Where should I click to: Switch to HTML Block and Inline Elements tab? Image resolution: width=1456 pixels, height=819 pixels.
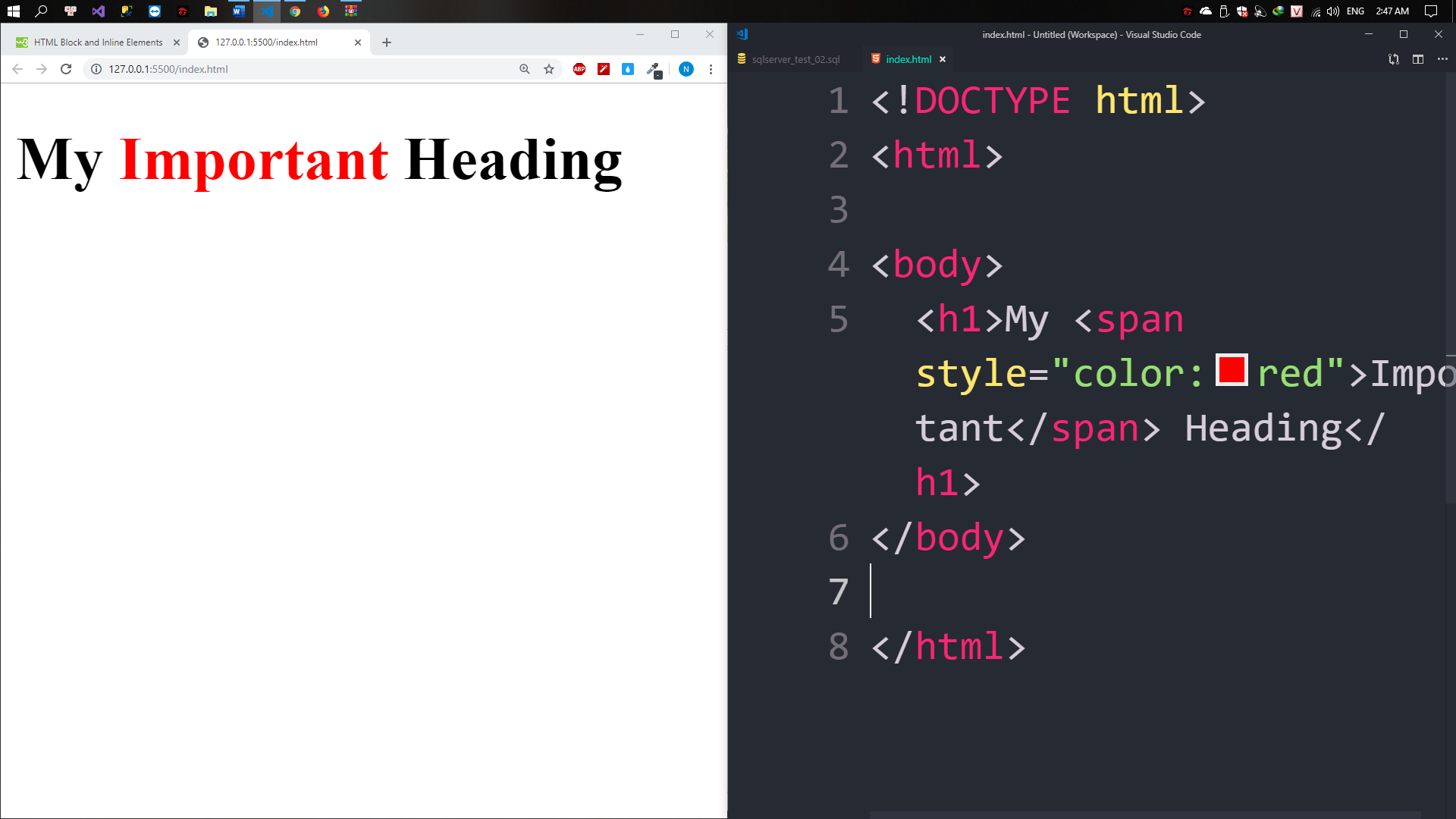98,42
